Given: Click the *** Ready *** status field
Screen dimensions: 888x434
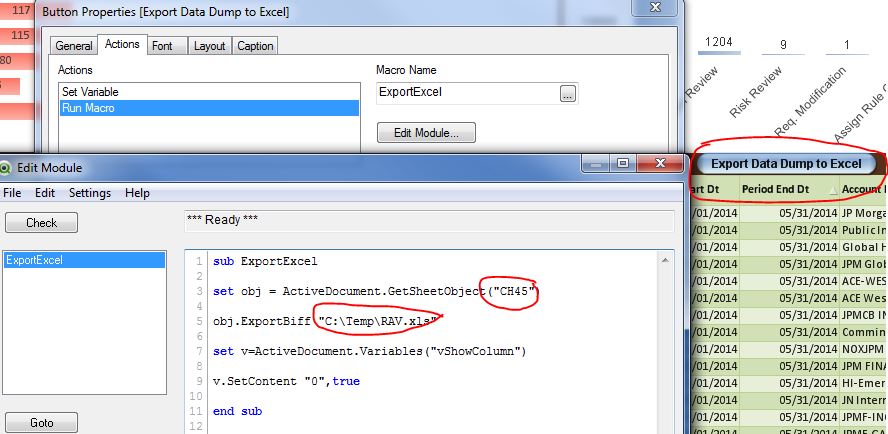Looking at the screenshot, I should [x=429, y=221].
